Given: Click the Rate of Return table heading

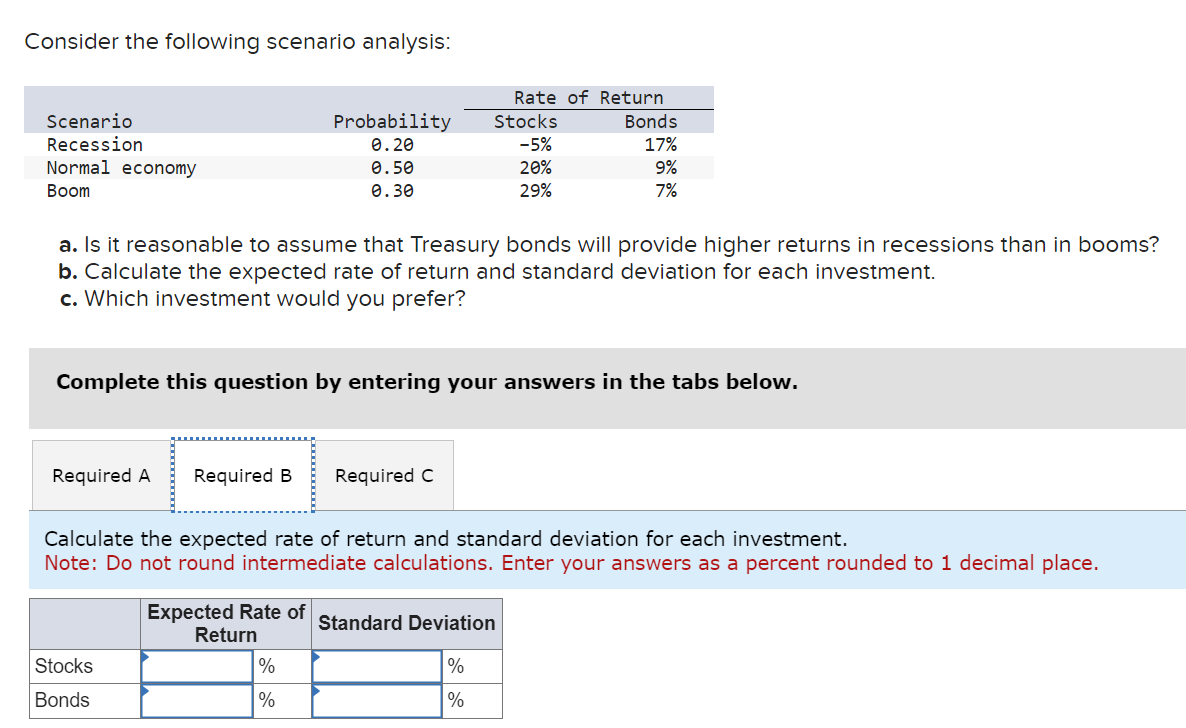Looking at the screenshot, I should (587, 97).
